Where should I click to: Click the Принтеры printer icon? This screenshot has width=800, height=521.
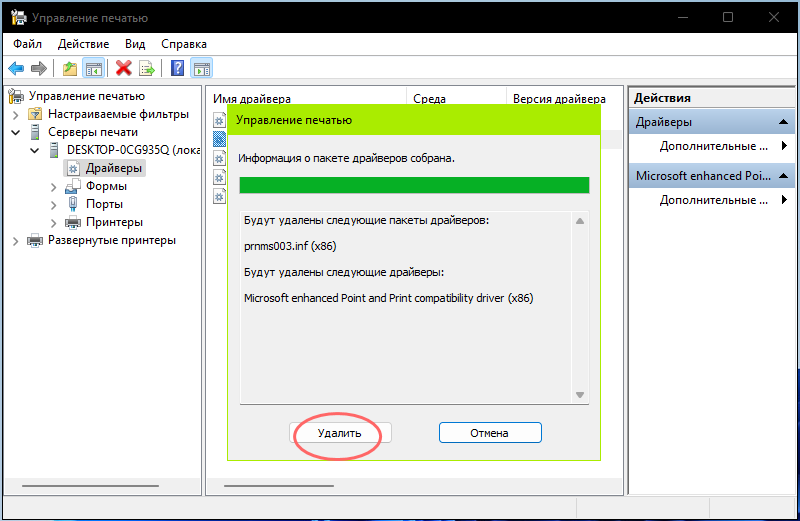click(73, 222)
